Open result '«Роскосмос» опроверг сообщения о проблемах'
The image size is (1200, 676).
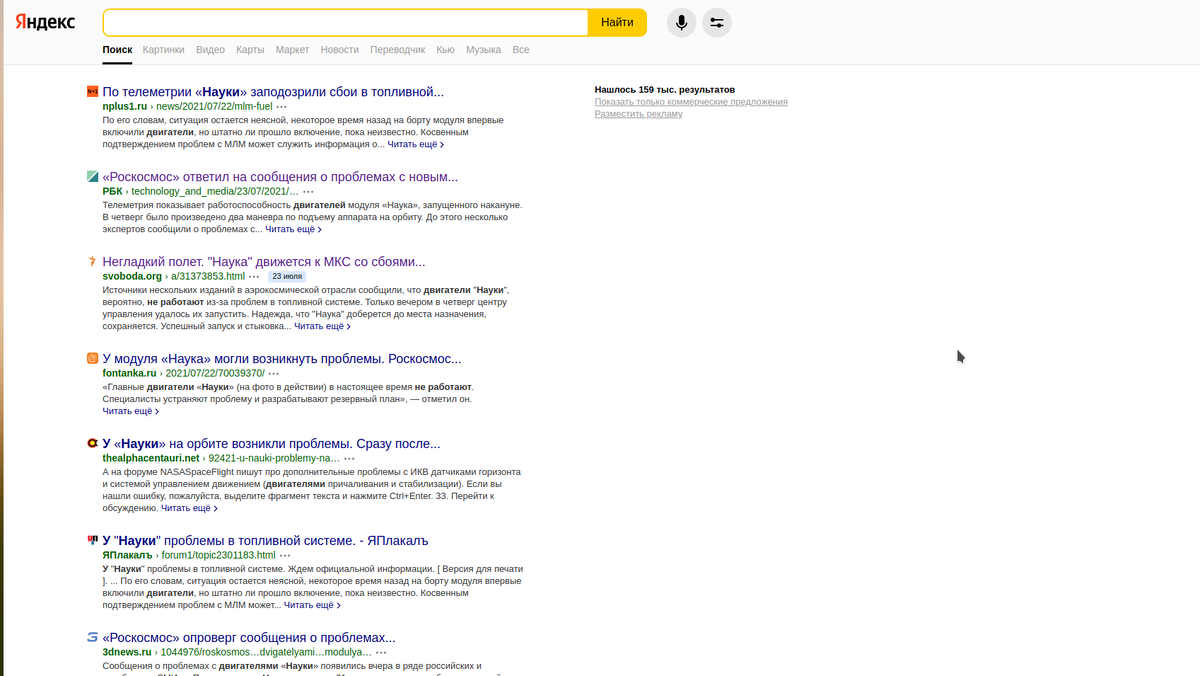coord(249,638)
